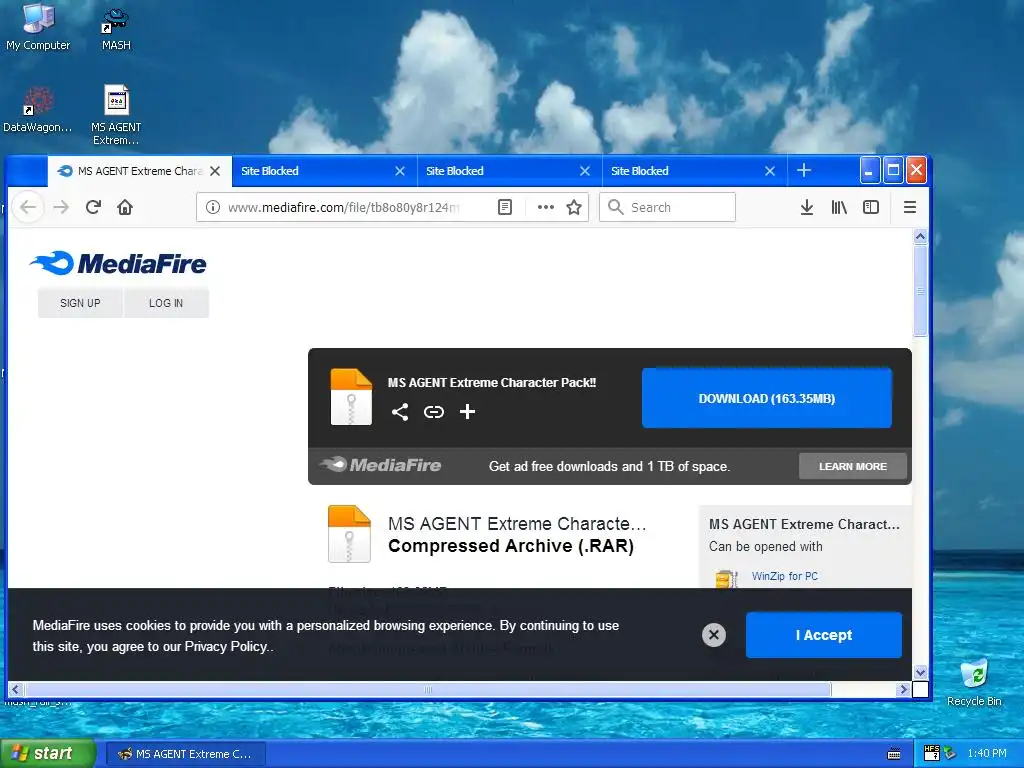This screenshot has height=768, width=1024.
Task: Open page actions three-dot menu
Action: point(545,207)
